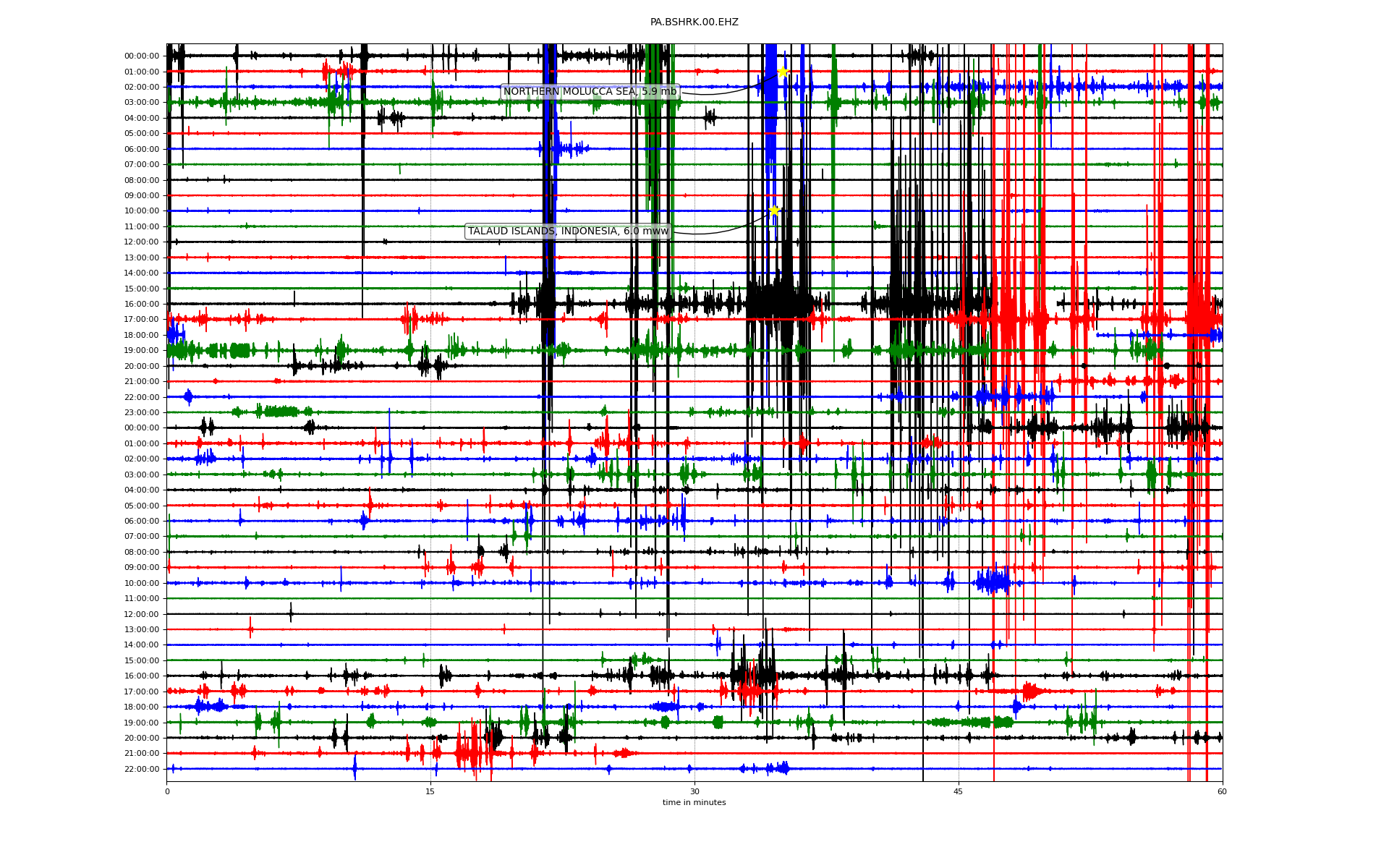Click the 15 tick on the minutes axis
The height and width of the screenshot is (868, 1389).
click(x=430, y=791)
